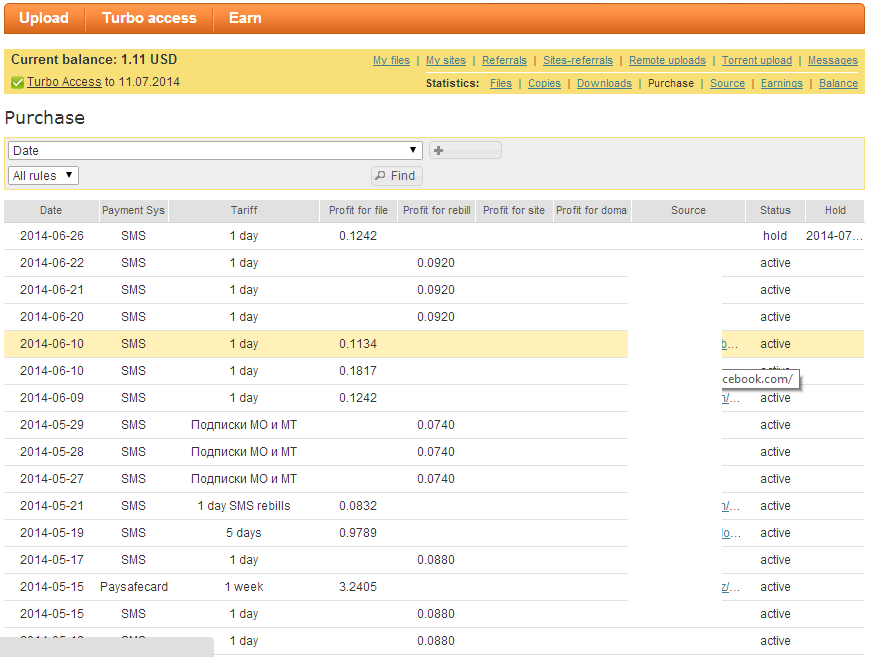Image resolution: width=869 pixels, height=657 pixels.
Task: Open the Upload tab
Action: (x=44, y=18)
